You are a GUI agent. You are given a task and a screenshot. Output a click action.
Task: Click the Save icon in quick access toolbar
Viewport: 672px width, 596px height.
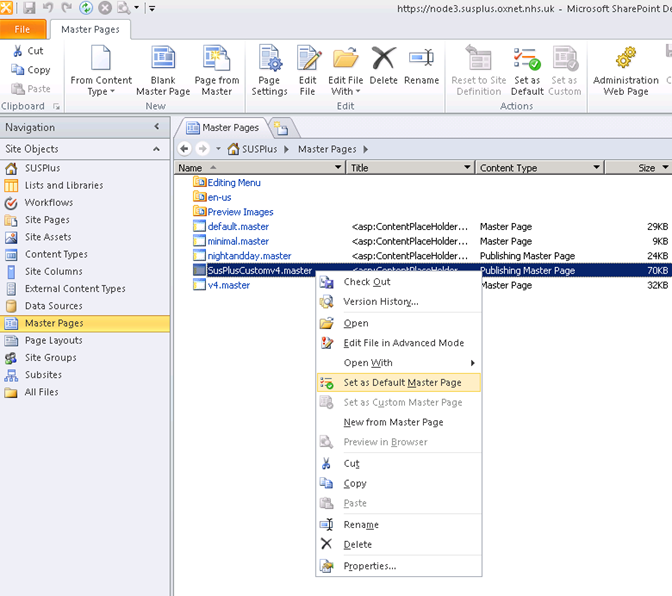(29, 8)
